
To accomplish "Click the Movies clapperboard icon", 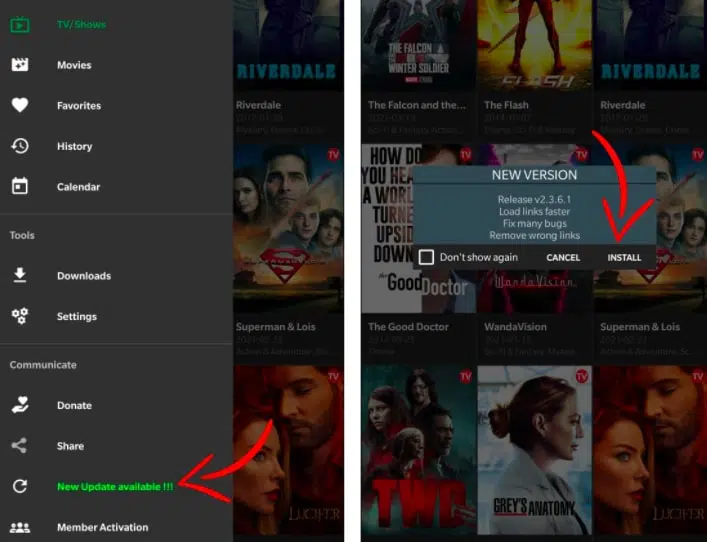I will point(20,64).
